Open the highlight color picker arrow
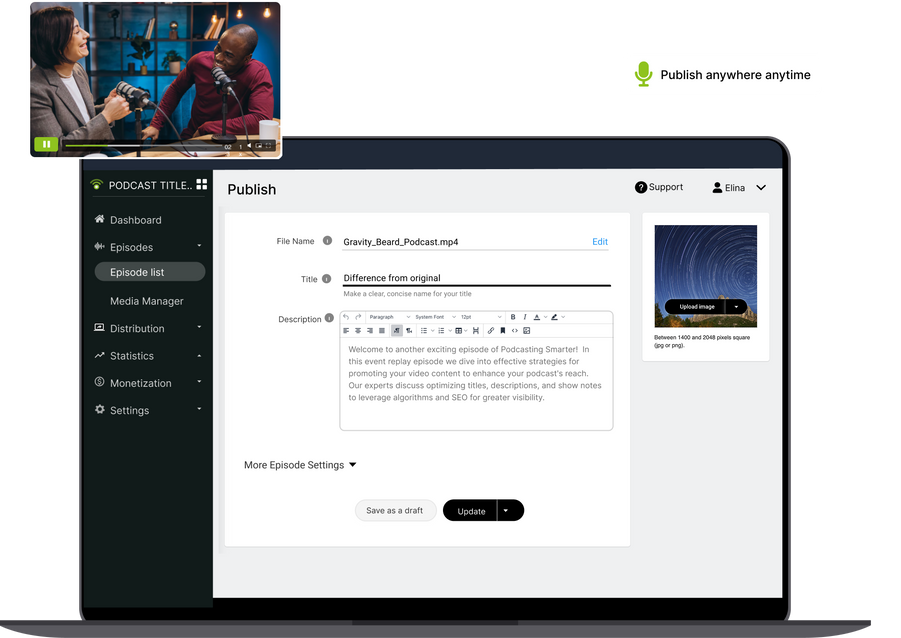Viewport: 901px width, 638px height. point(563,317)
